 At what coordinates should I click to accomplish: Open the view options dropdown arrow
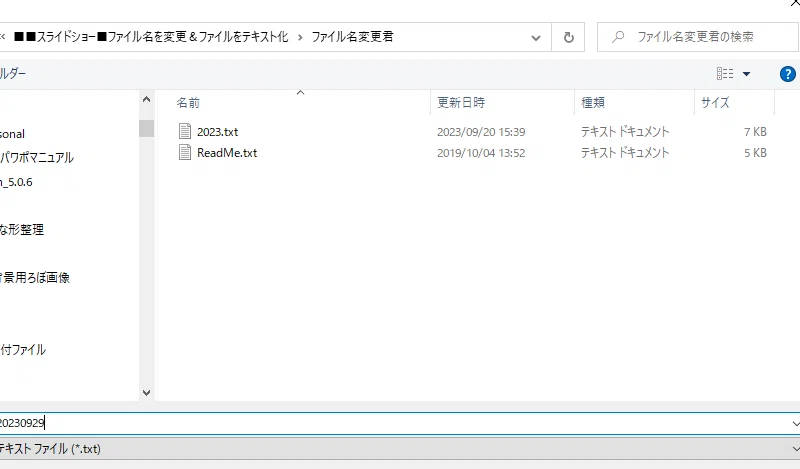tap(746, 74)
